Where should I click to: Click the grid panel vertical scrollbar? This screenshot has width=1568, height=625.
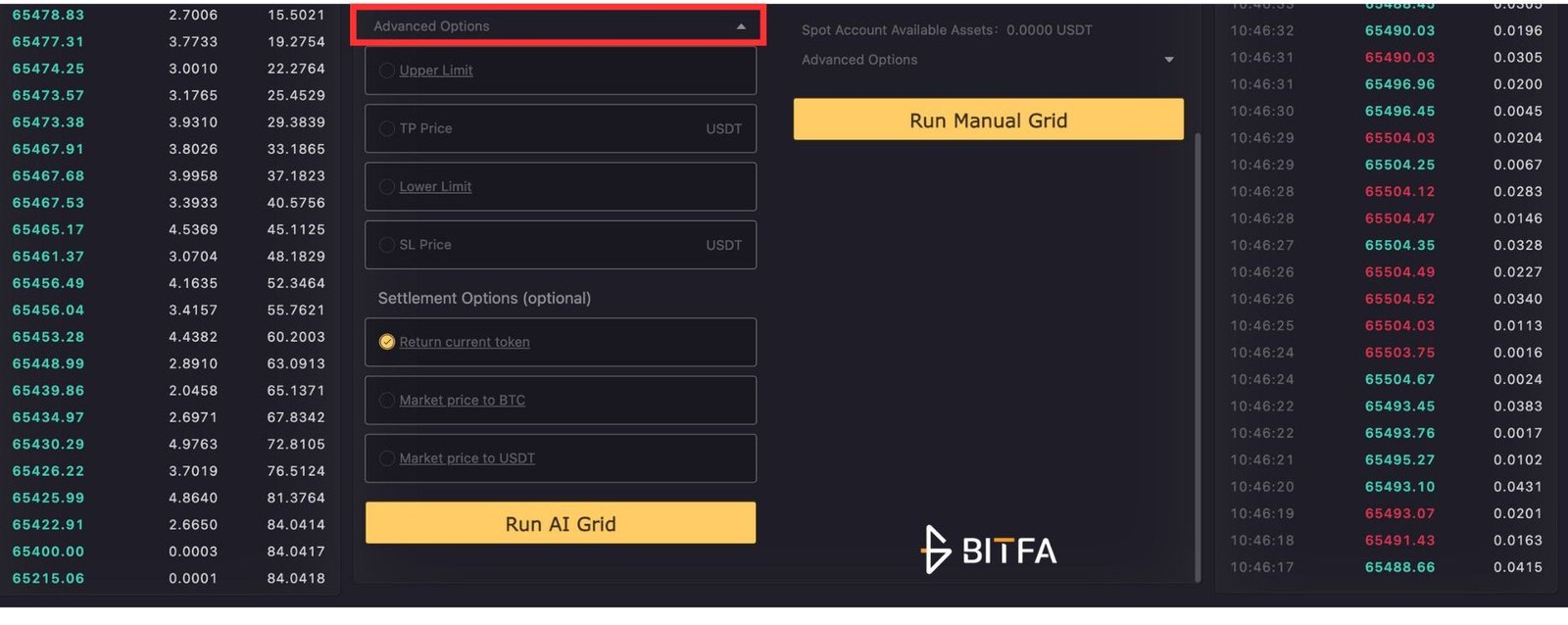[1198, 358]
